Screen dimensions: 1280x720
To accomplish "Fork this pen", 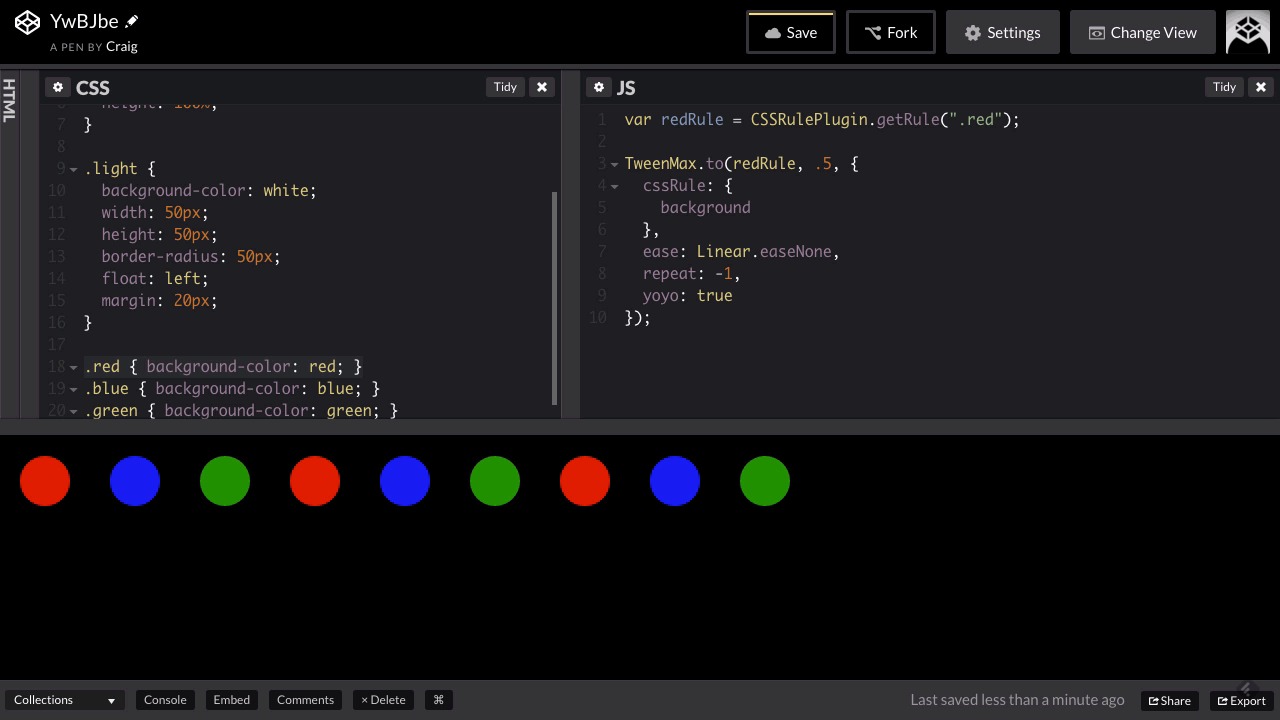I will coord(891,32).
